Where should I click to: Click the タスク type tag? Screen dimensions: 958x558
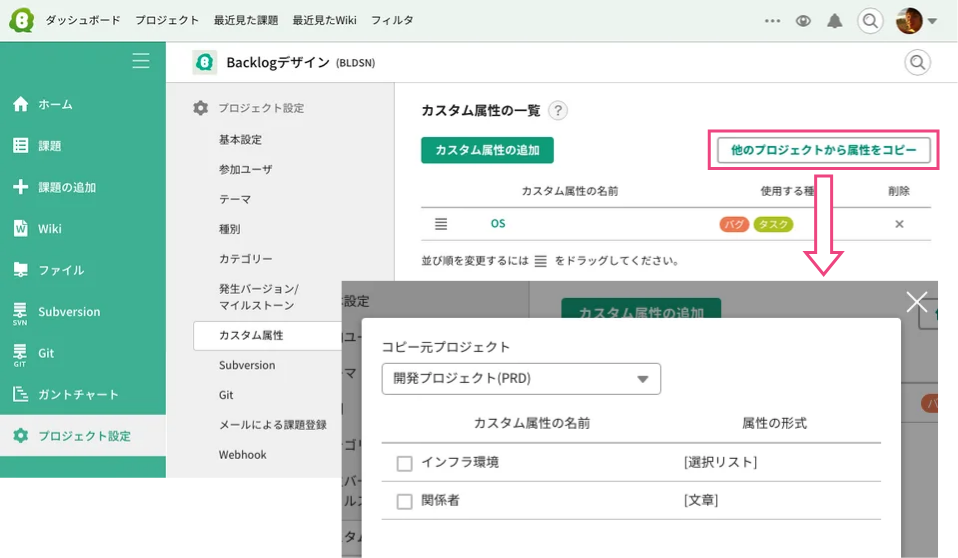(x=773, y=224)
